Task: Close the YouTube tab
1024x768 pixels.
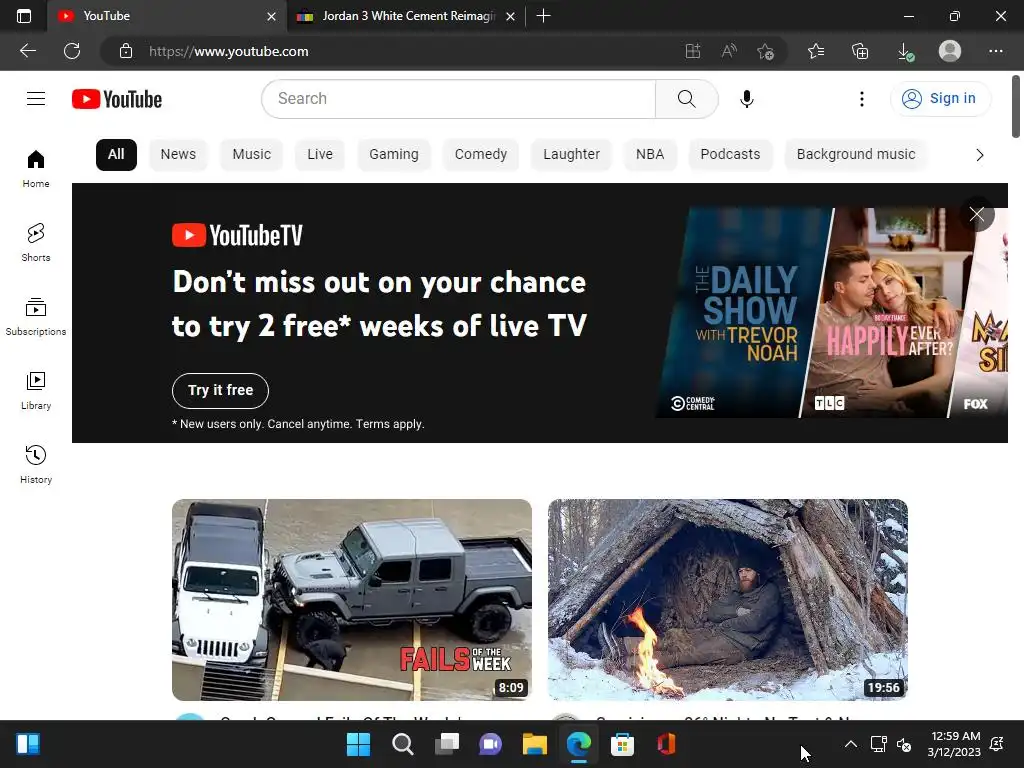Action: [x=271, y=16]
